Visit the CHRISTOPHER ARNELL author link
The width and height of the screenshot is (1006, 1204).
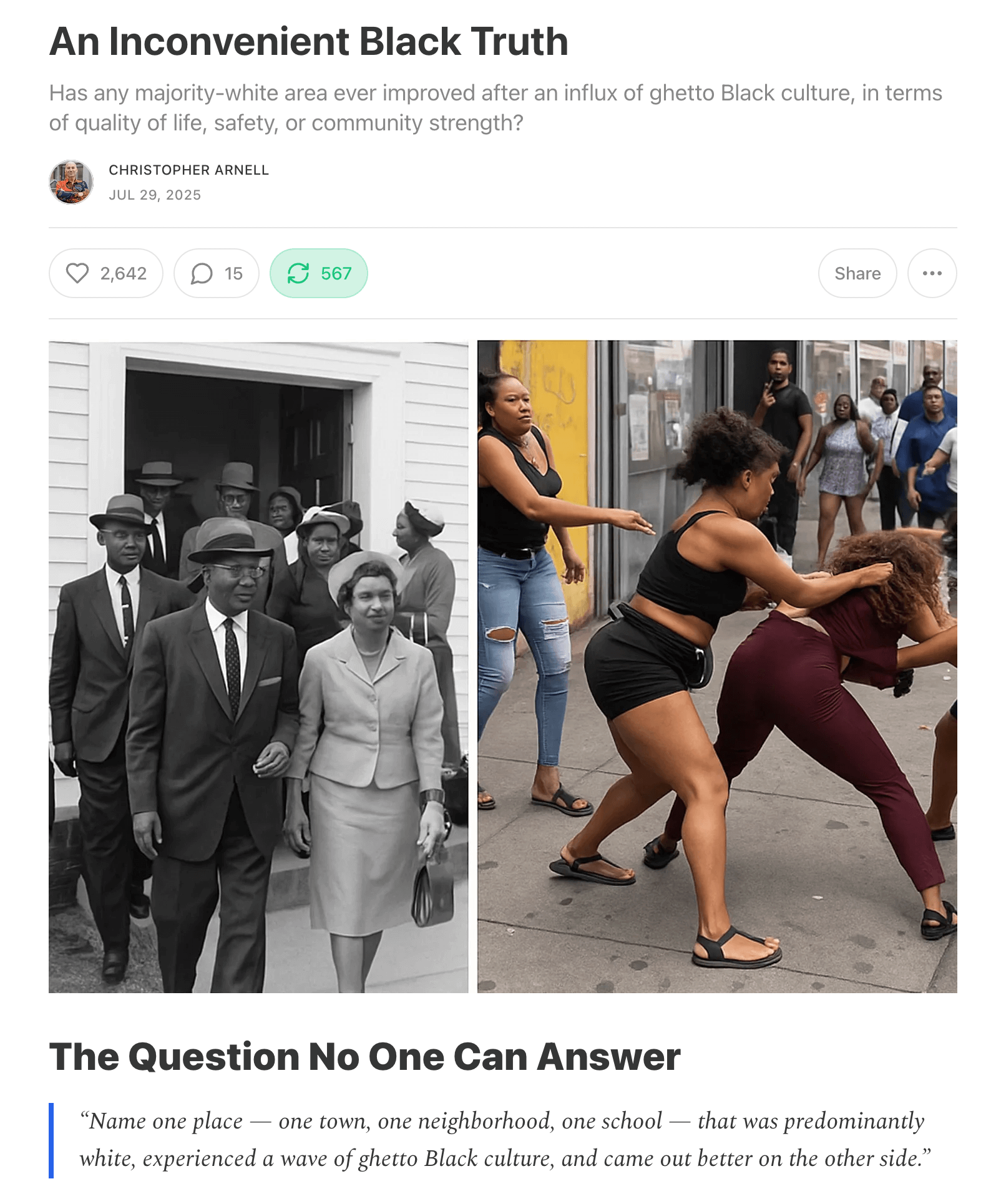188,170
